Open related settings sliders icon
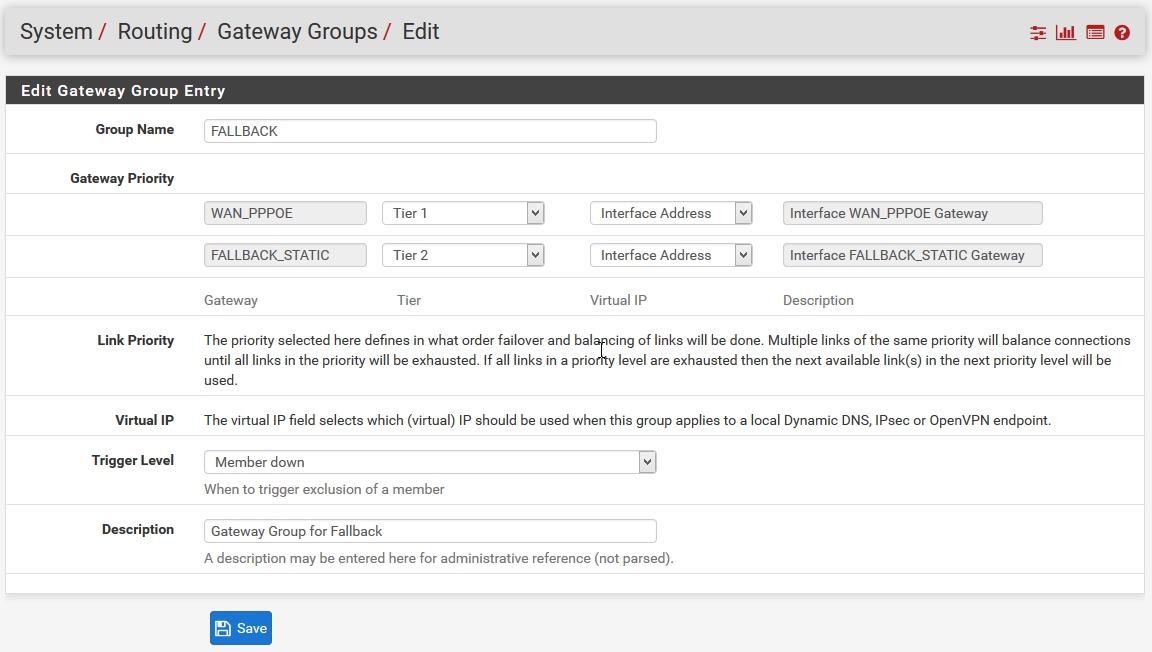 1038,33
